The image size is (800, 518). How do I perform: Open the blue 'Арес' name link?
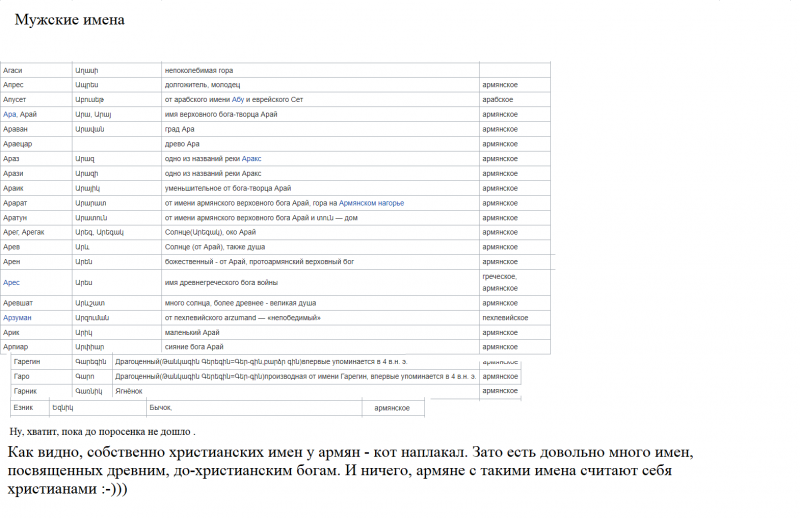11,282
